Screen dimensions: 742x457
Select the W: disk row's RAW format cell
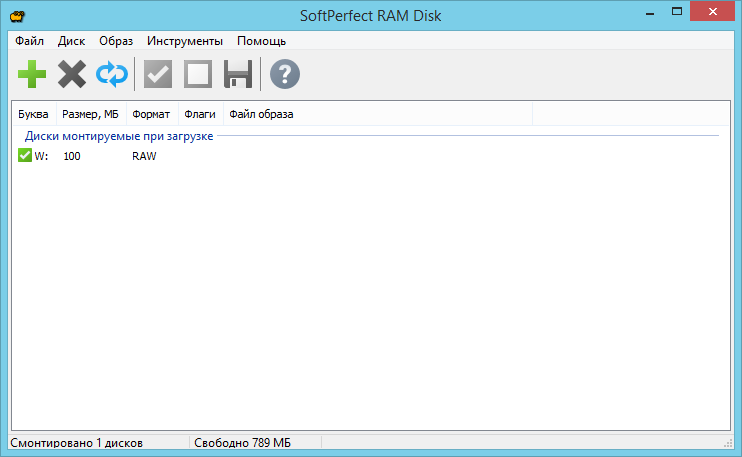pyautogui.click(x=144, y=156)
